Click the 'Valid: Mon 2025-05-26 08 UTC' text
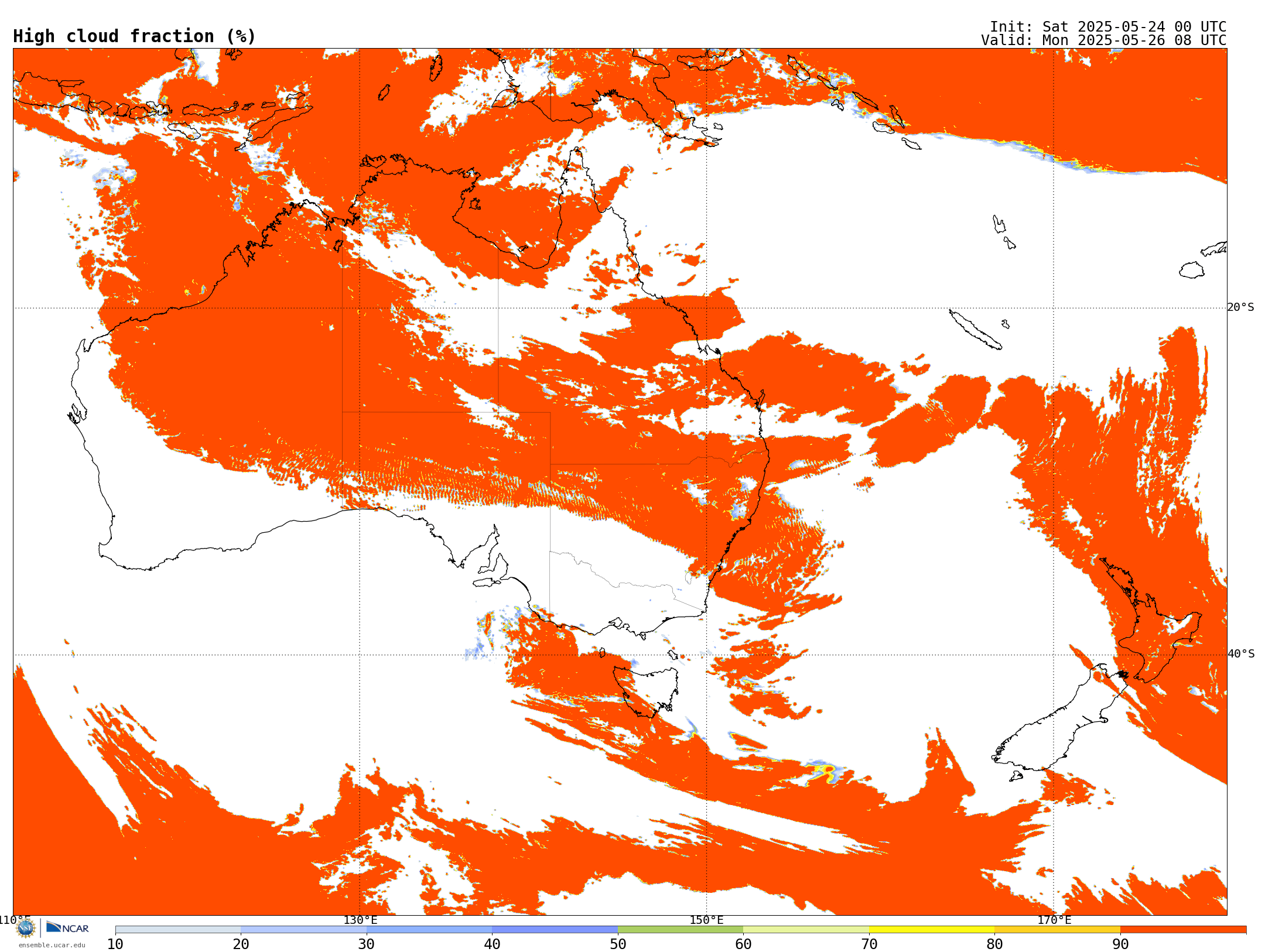This screenshot has width=1265, height=952. tap(1104, 40)
